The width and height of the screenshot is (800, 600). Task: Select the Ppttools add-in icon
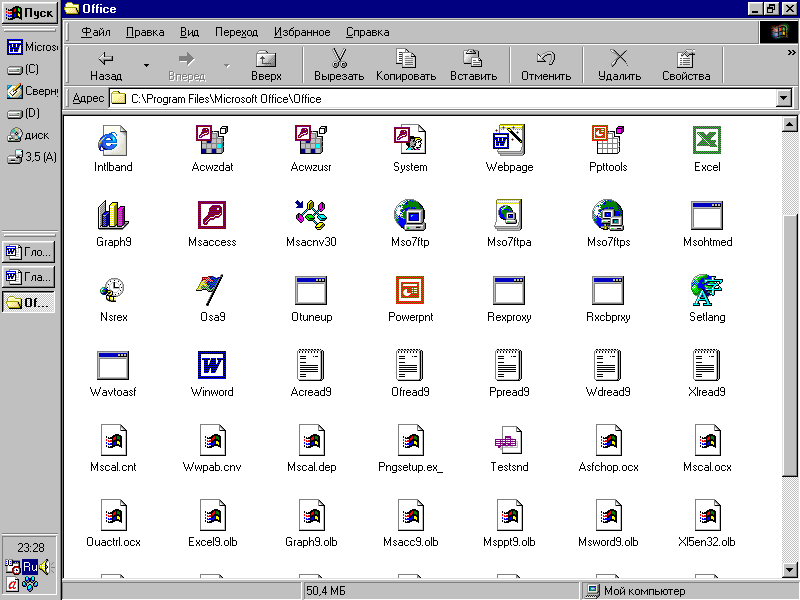point(608,140)
